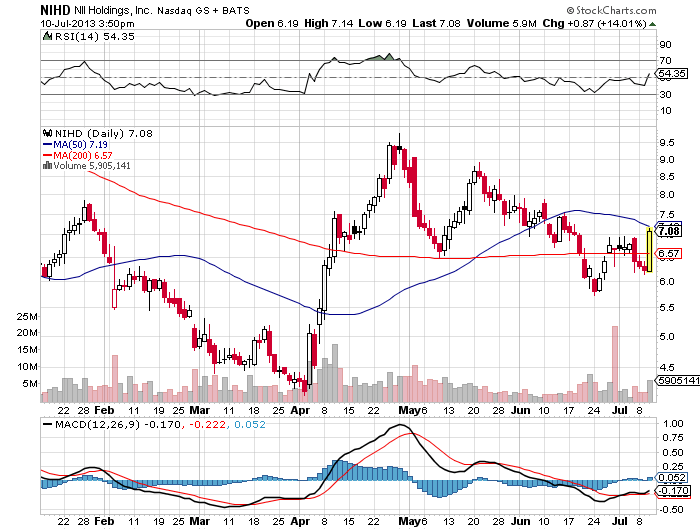Click the 30 RSI oversold level label
The height and width of the screenshot is (530, 700).
[665, 94]
